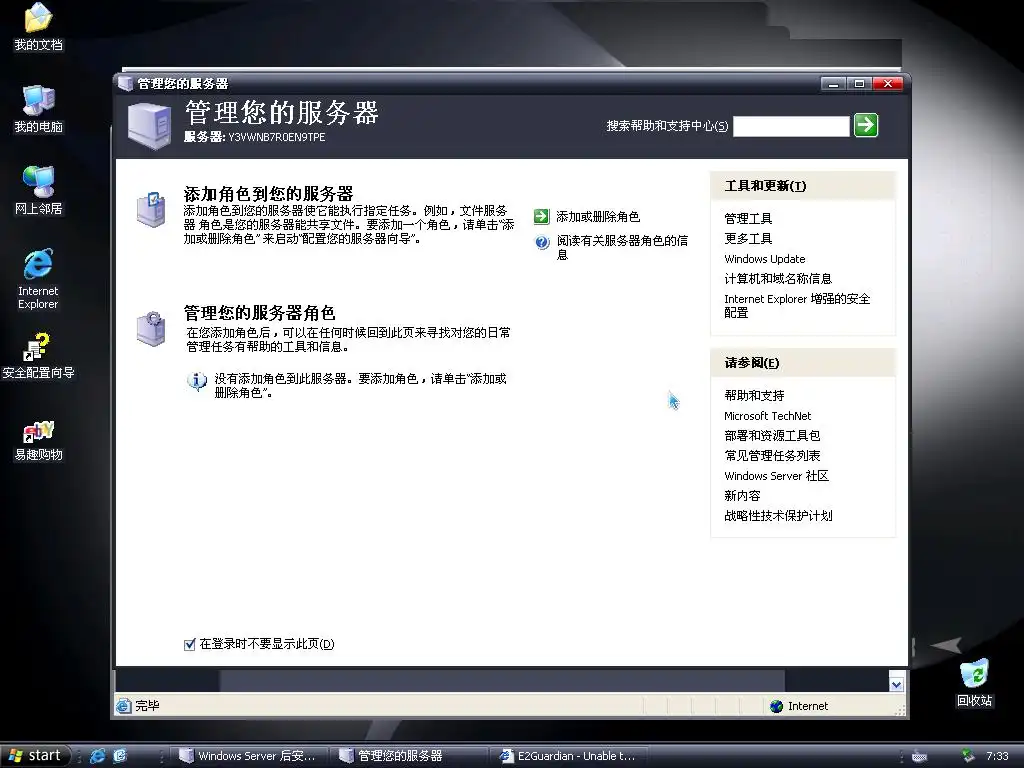Click the Internet zone globe icon in status bar
1024x768 pixels.
pos(776,706)
